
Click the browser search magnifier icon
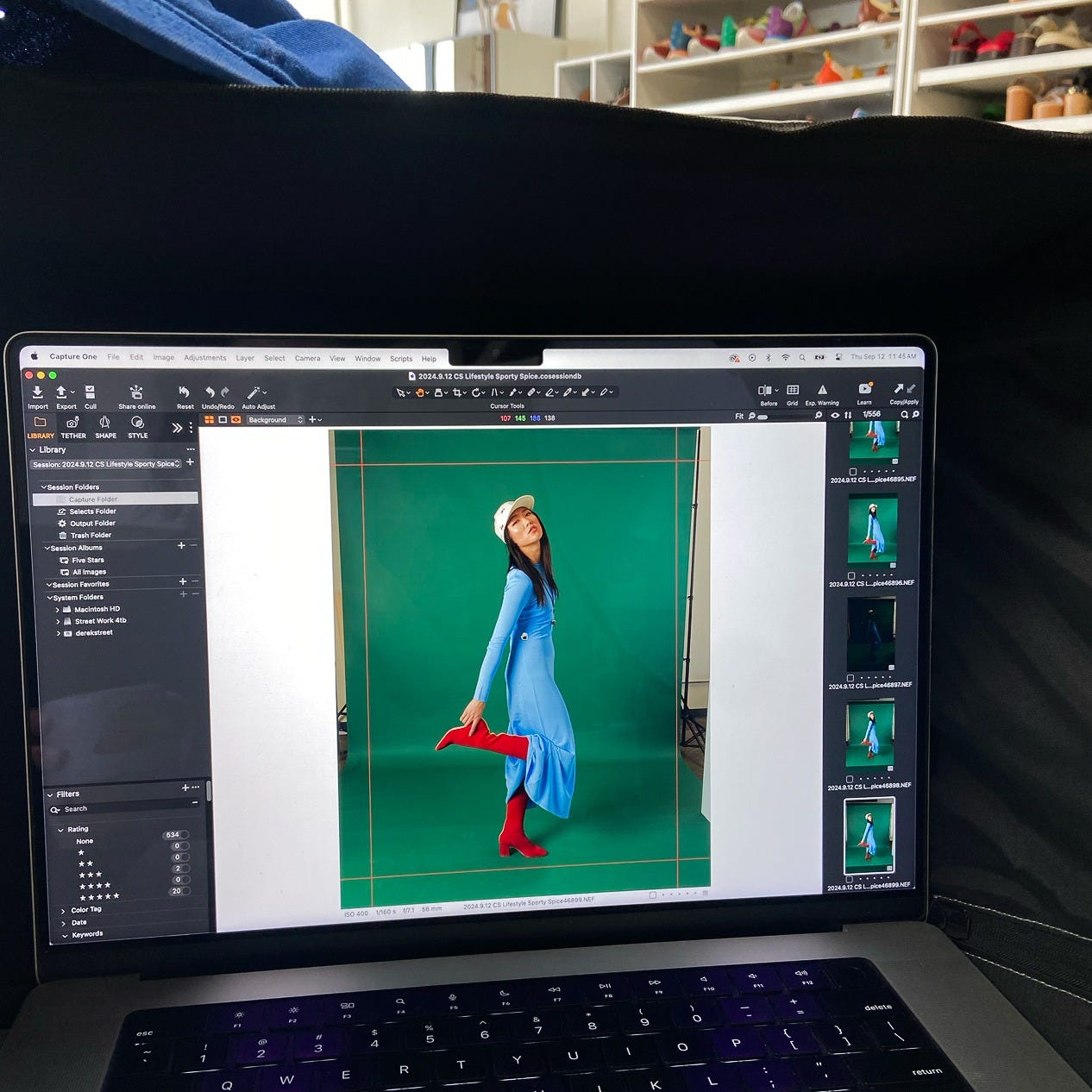click(x=905, y=415)
